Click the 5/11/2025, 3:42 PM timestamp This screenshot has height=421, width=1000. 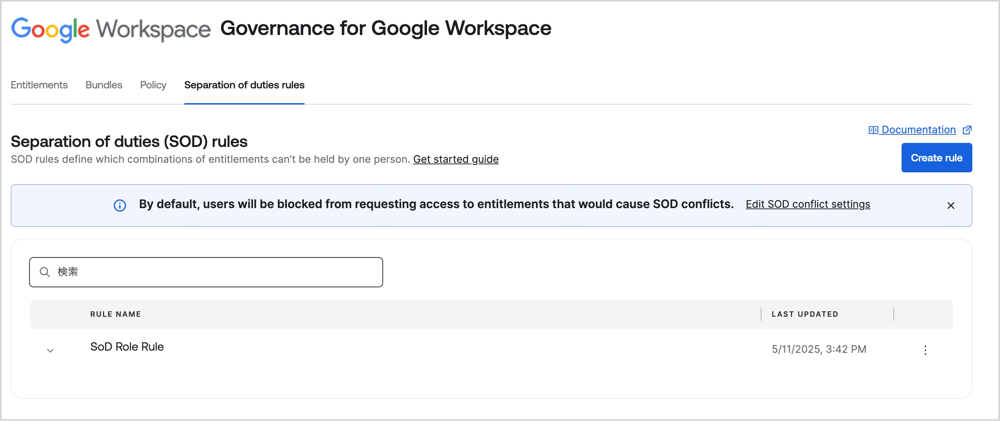coord(819,350)
